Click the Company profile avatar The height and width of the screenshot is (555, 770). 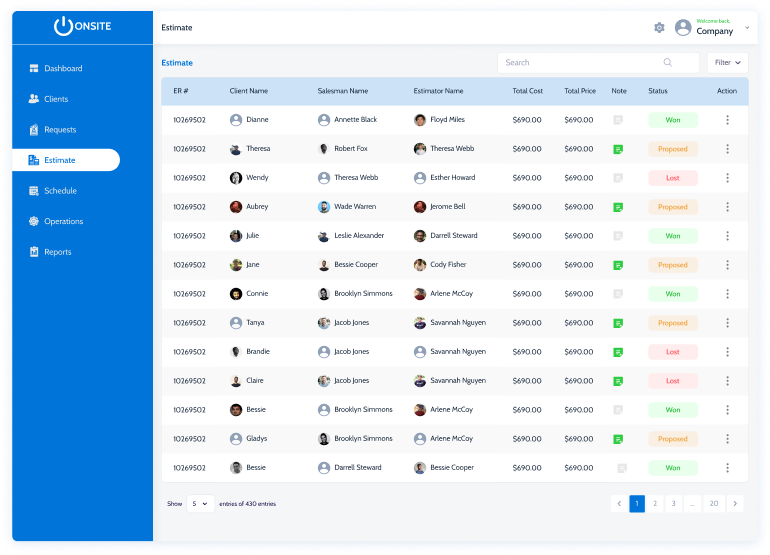[683, 28]
